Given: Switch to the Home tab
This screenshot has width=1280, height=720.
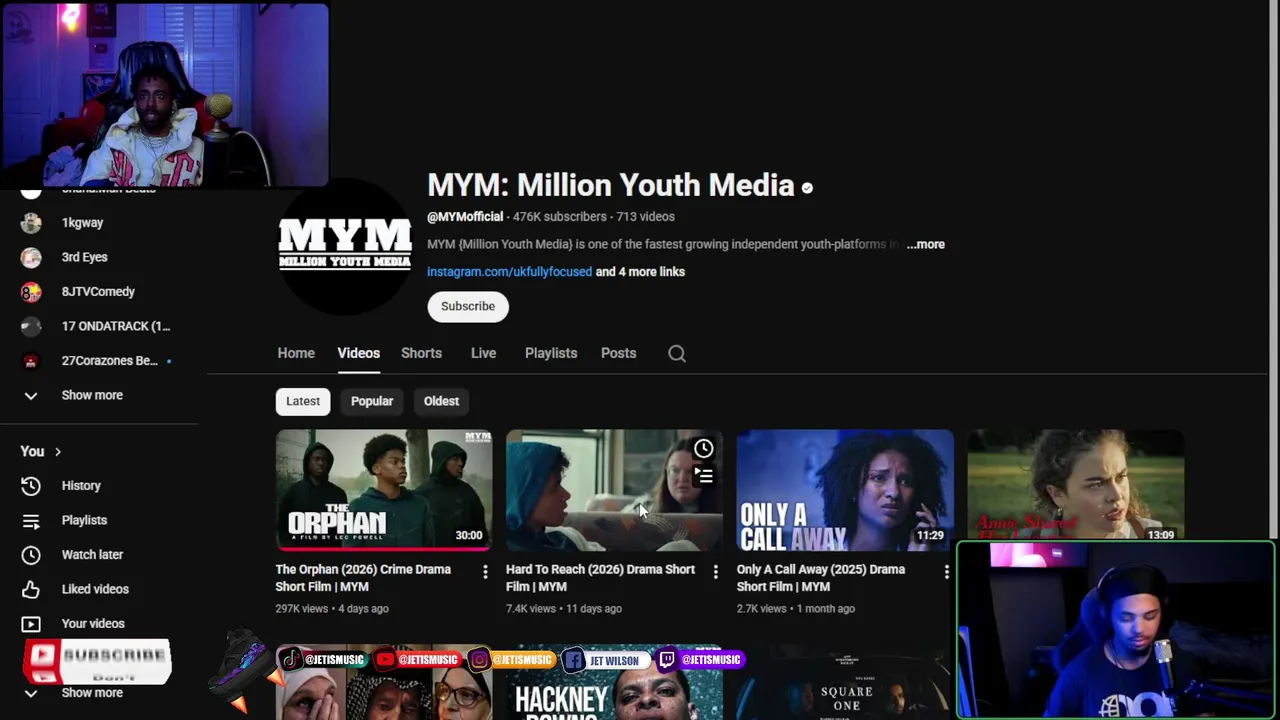Looking at the screenshot, I should [296, 353].
